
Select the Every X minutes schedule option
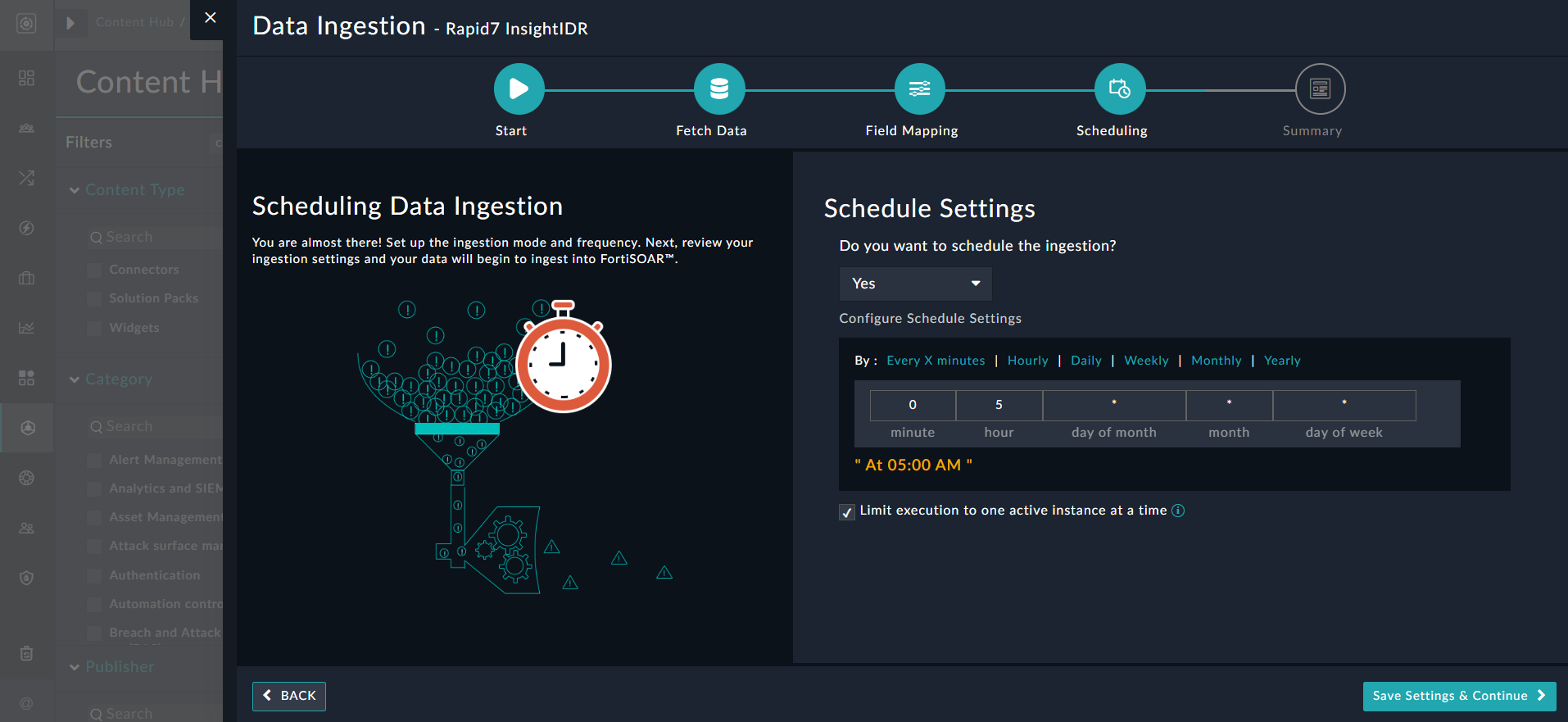pos(936,361)
